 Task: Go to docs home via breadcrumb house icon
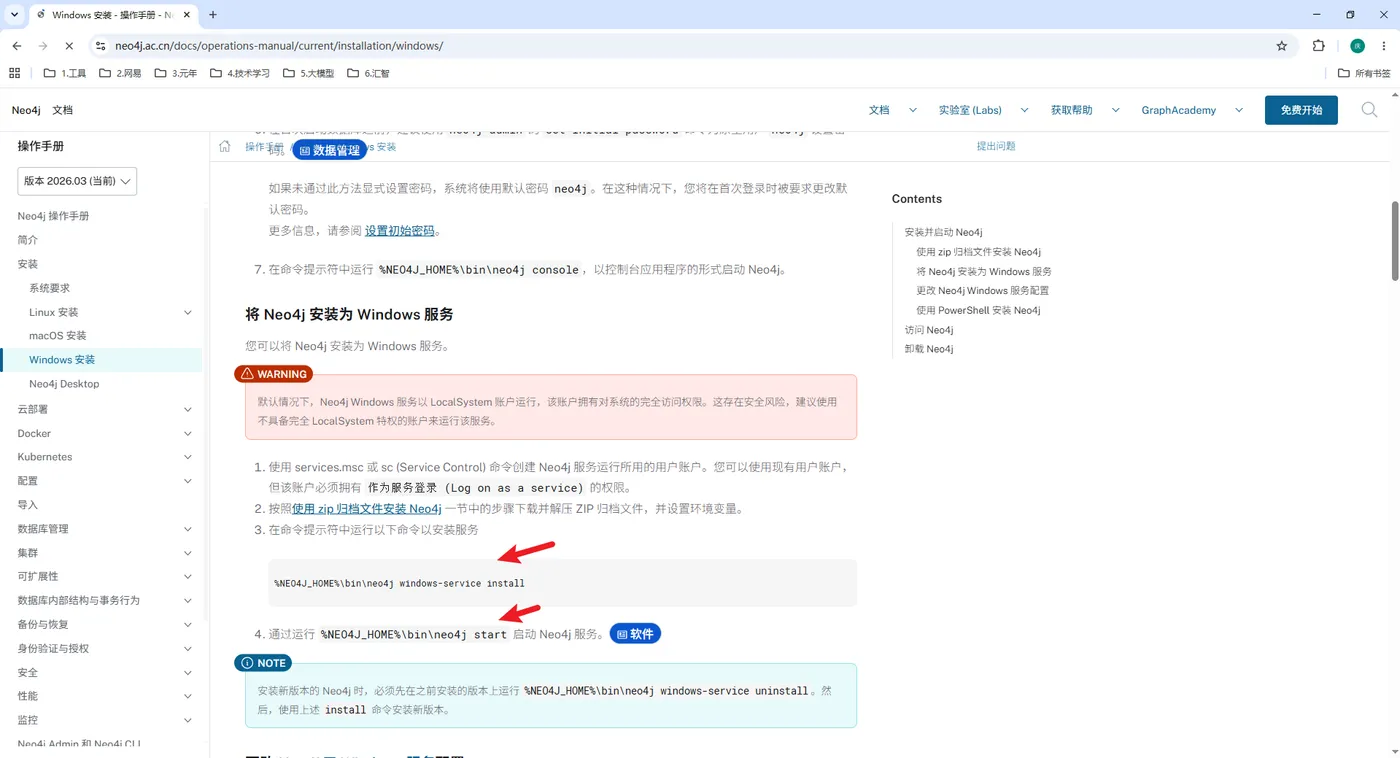point(225,147)
